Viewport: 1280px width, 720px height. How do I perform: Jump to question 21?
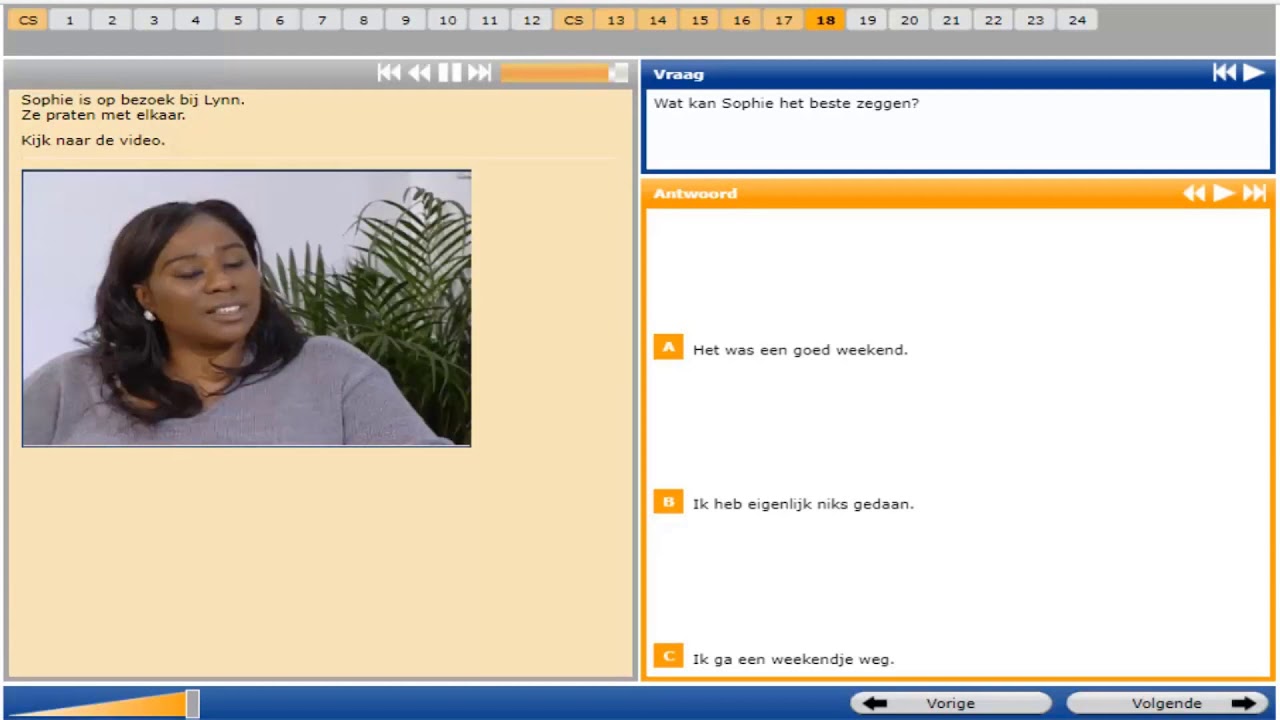951,20
